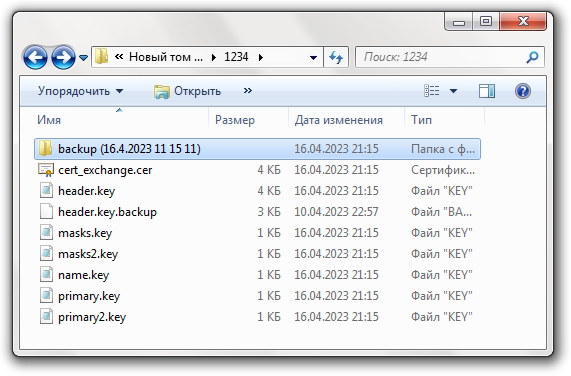Open the view options dropdown arrow
This screenshot has height=376, width=571.
click(x=453, y=91)
